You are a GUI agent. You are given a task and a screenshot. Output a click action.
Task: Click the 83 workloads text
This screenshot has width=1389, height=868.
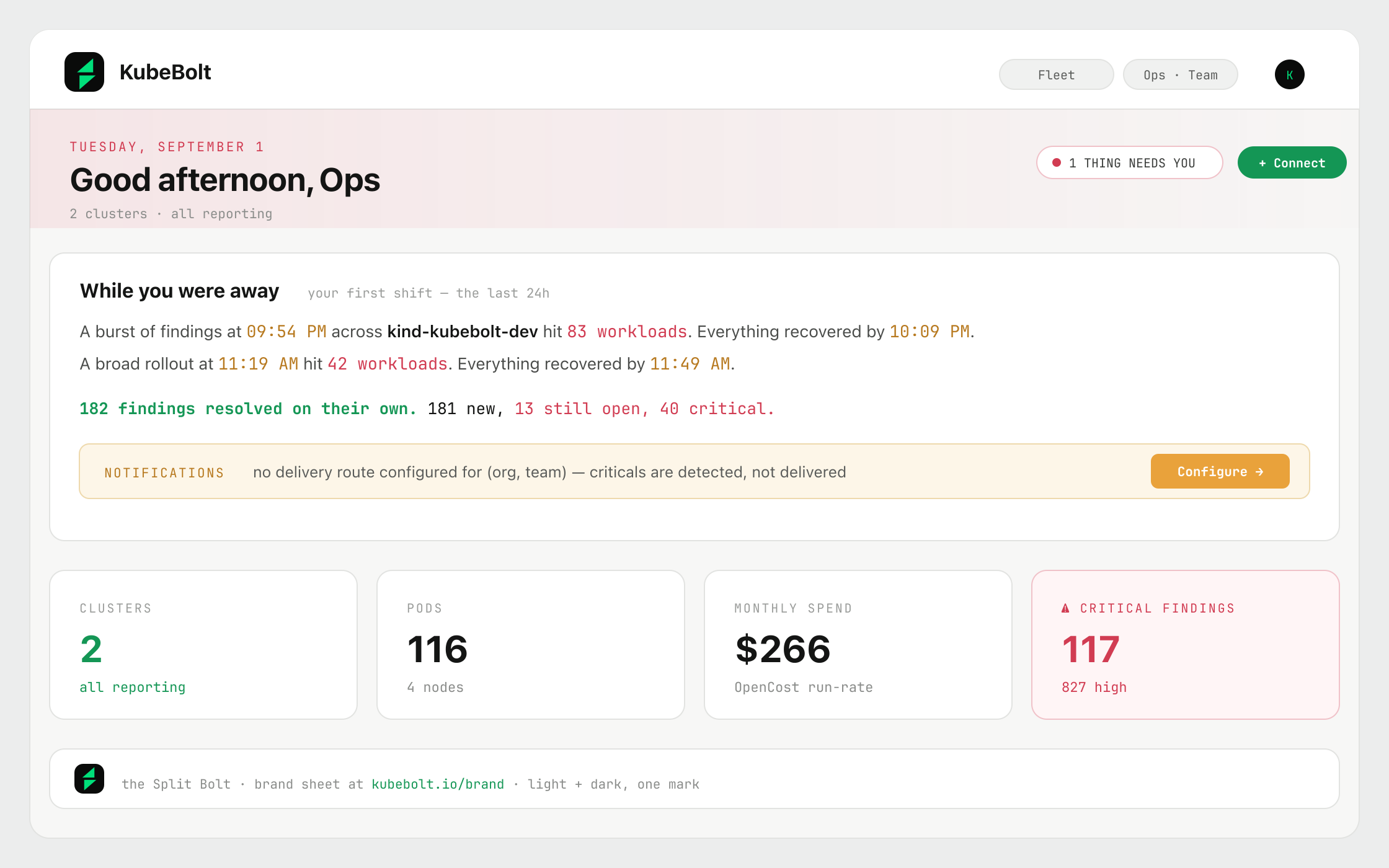click(x=627, y=332)
